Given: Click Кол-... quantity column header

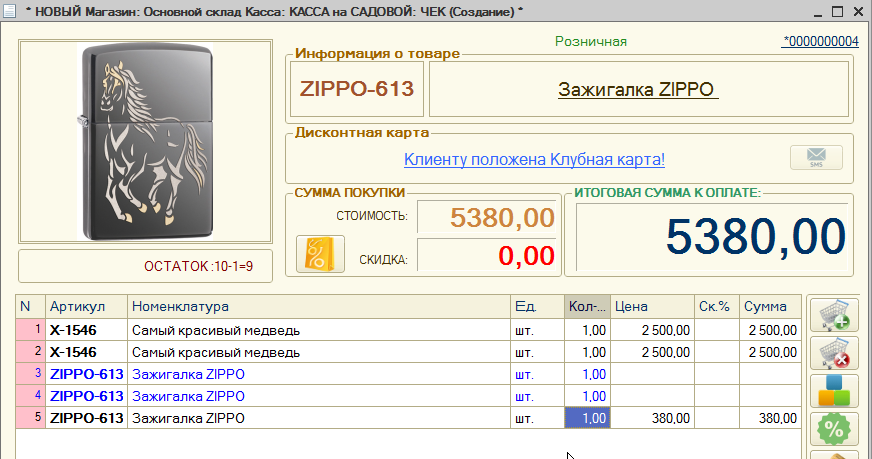Looking at the screenshot, I should pos(587,307).
